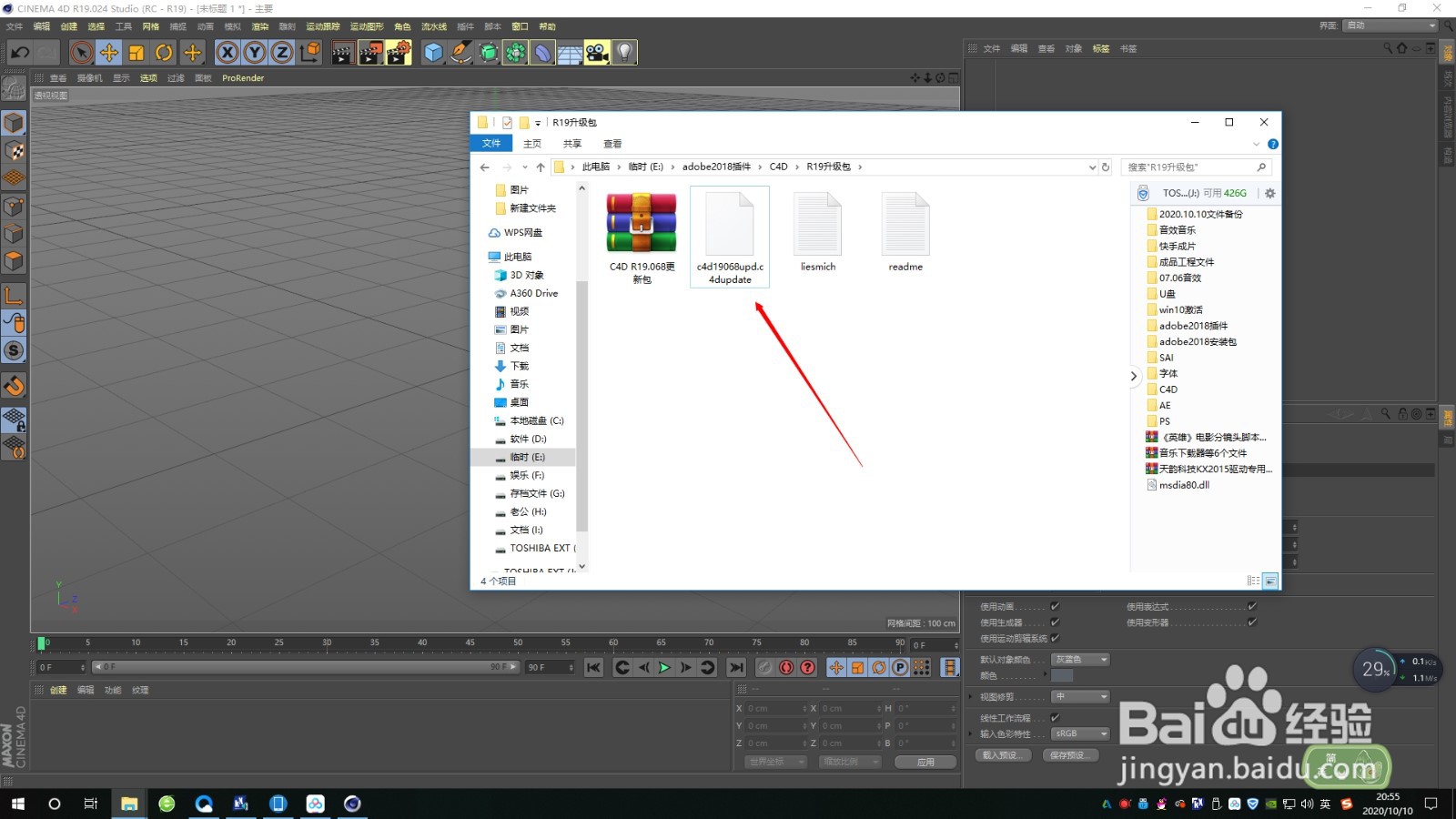Select c4d19068upd.c4dupdate file

(x=730, y=238)
